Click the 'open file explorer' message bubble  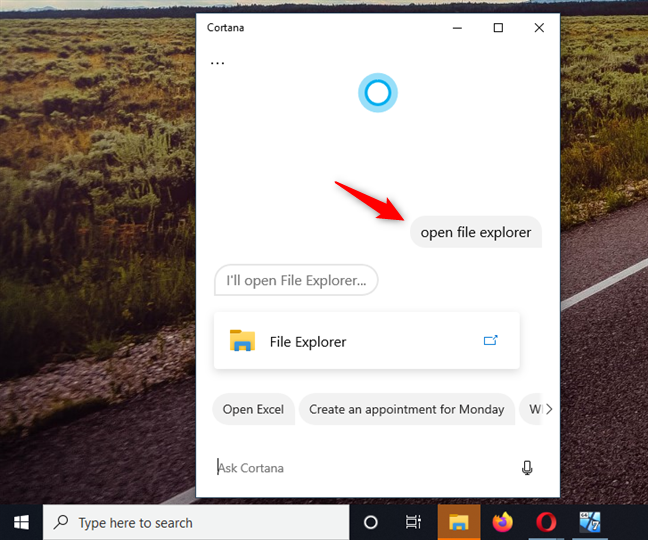(x=476, y=232)
